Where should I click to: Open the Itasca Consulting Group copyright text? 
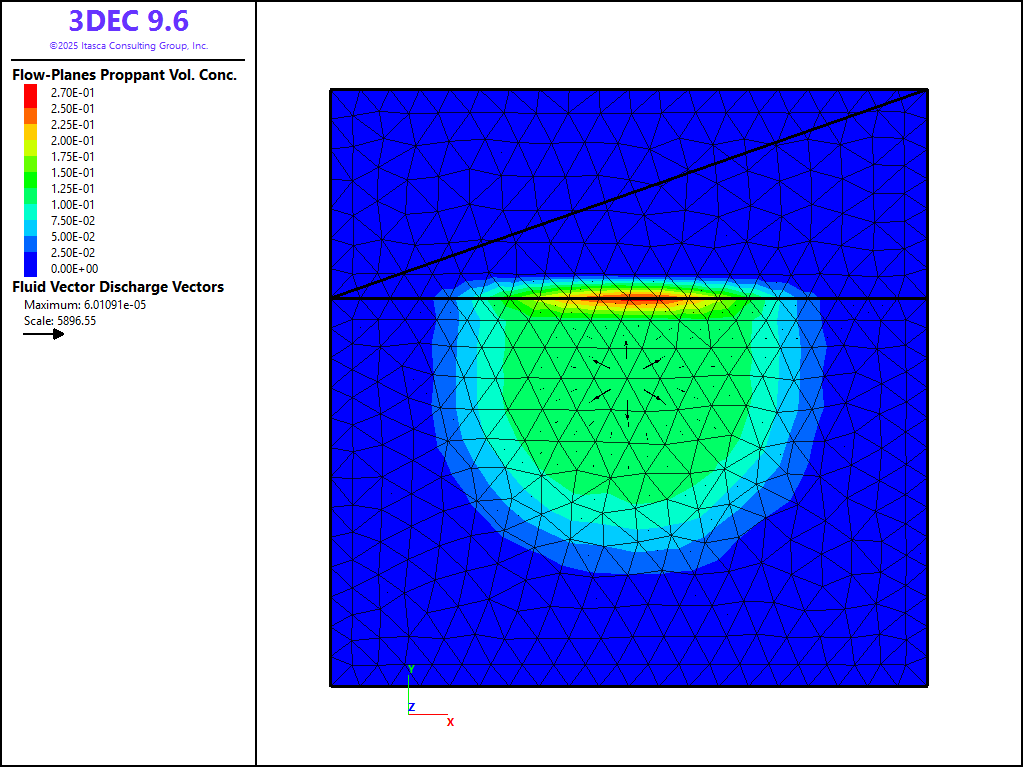click(128, 46)
